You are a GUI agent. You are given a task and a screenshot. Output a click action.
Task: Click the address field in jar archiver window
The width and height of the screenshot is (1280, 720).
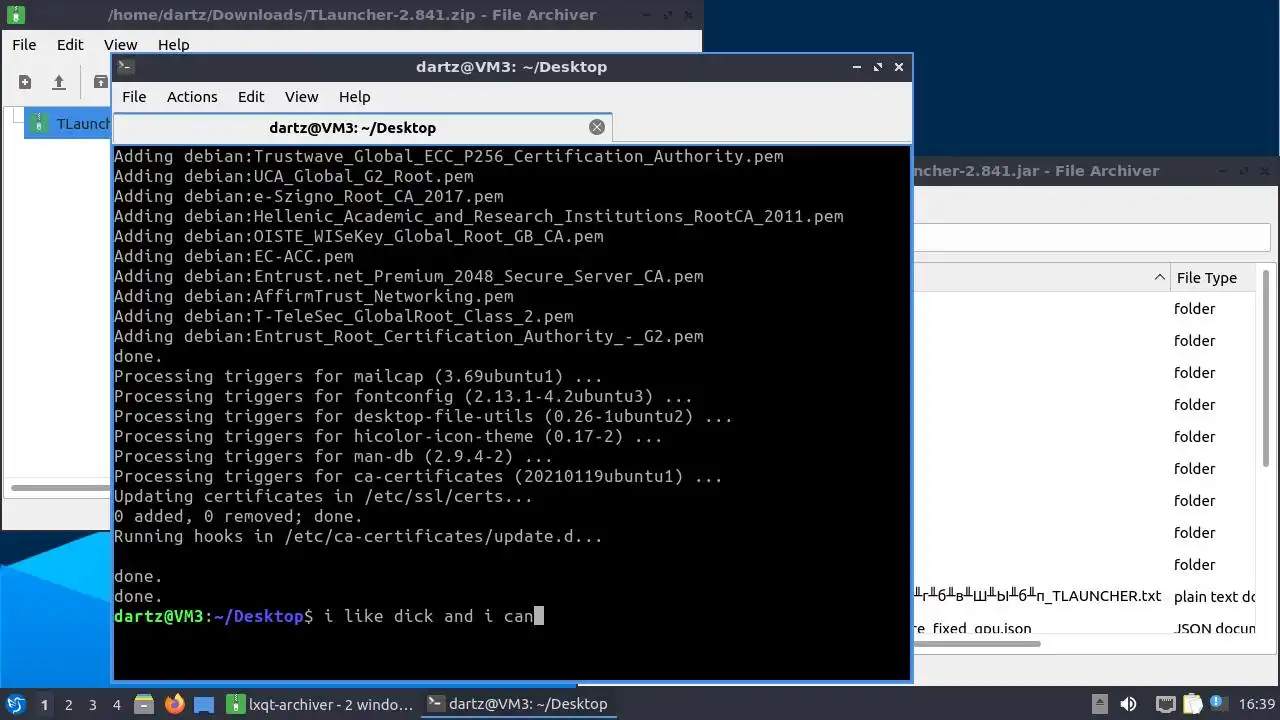point(1092,238)
